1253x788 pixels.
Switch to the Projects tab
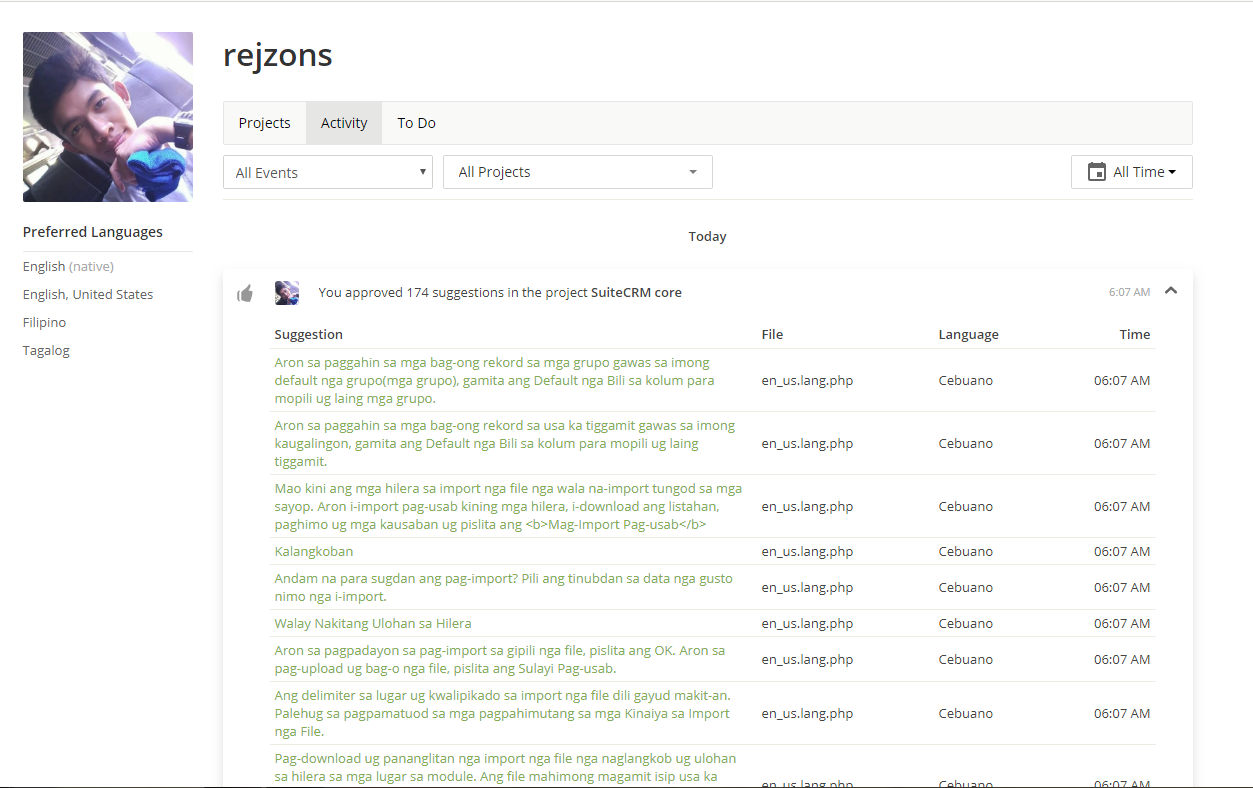point(265,123)
